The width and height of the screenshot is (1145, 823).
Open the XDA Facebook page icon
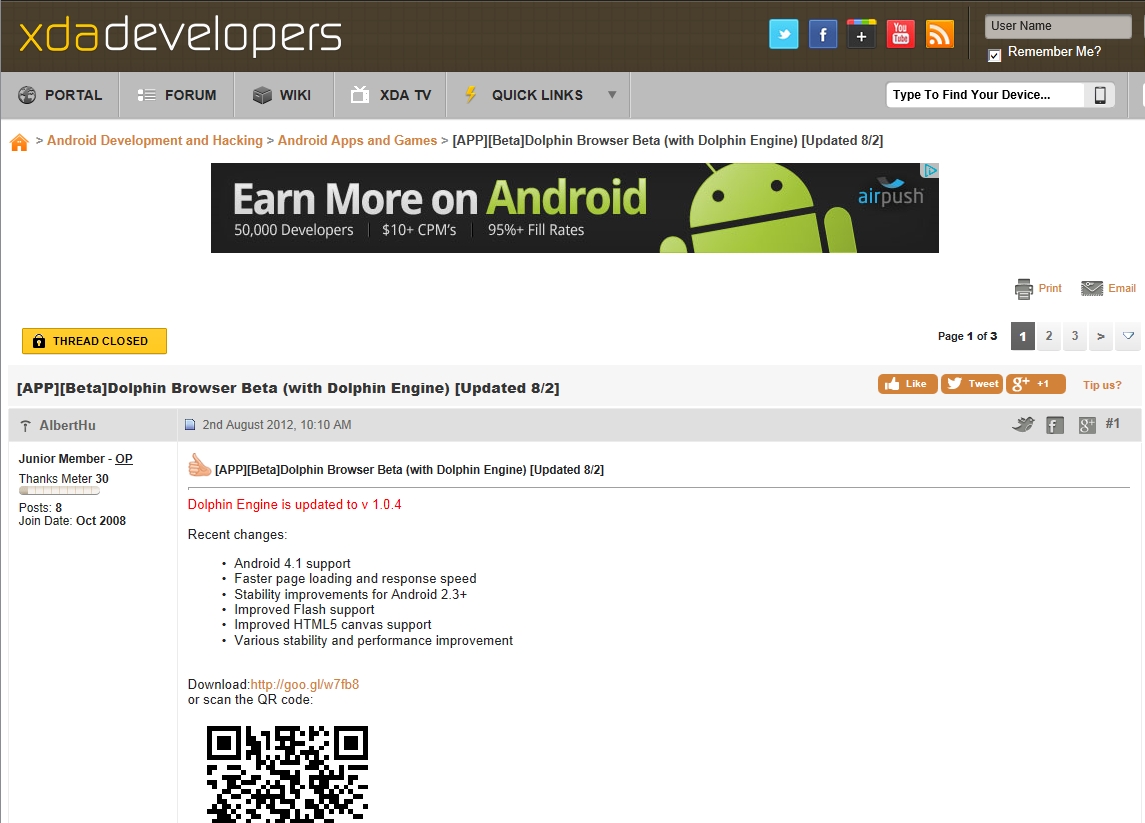(823, 34)
